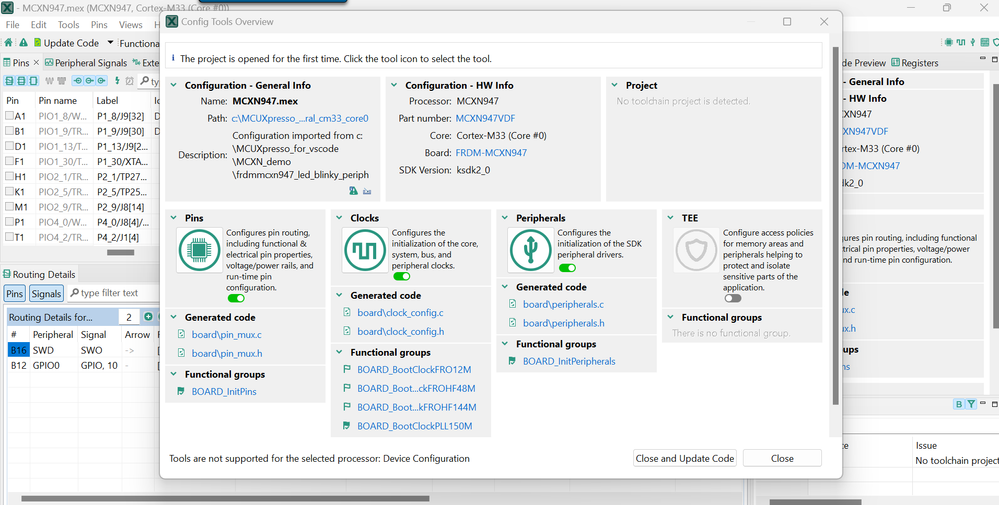Viewport: 999px width, 505px height.
Task: Open the Edit menu
Action: tap(38, 25)
